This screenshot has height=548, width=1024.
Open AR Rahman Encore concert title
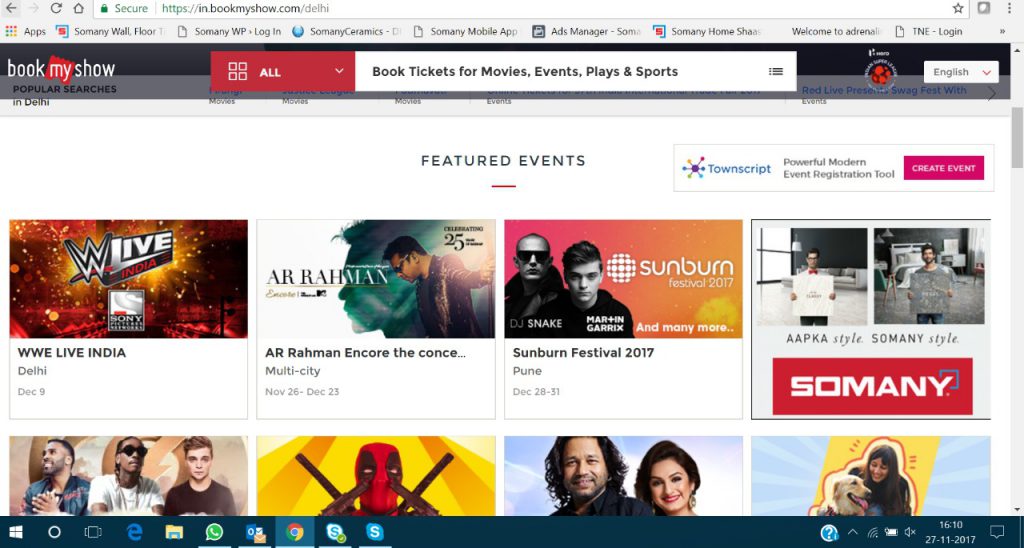365,353
